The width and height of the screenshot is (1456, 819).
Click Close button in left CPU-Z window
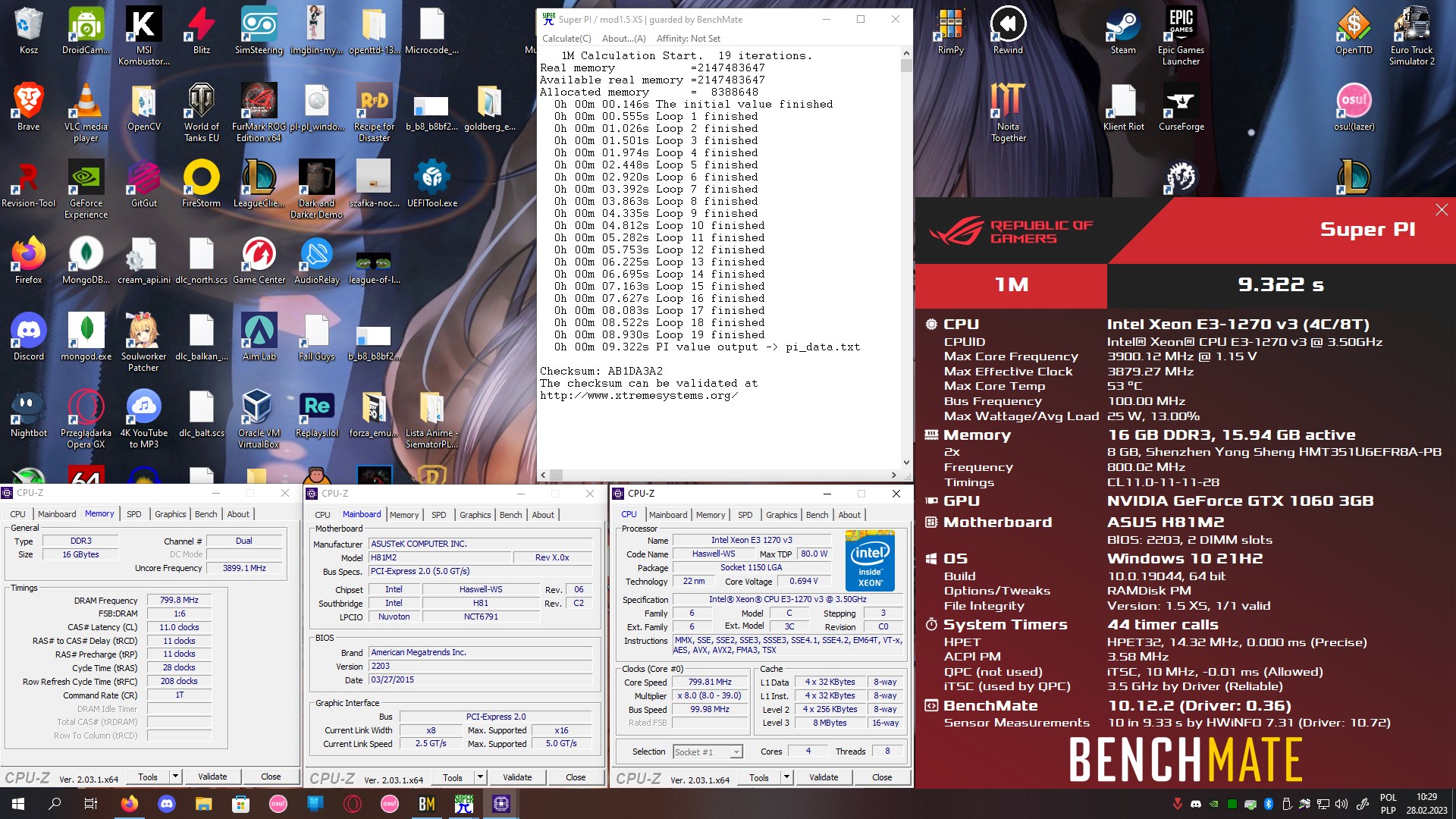271,777
